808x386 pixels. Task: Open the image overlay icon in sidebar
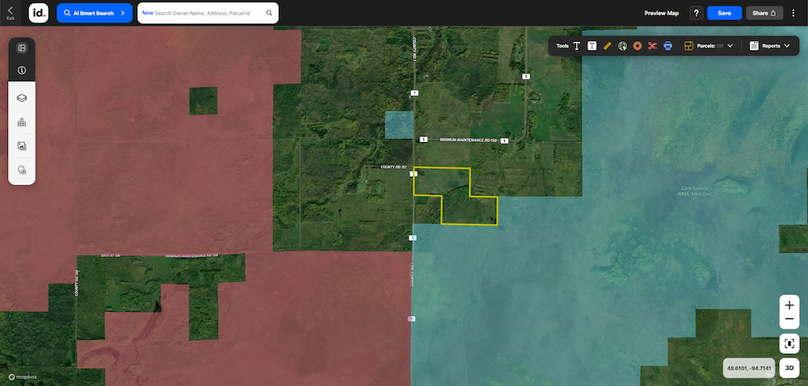[22, 146]
